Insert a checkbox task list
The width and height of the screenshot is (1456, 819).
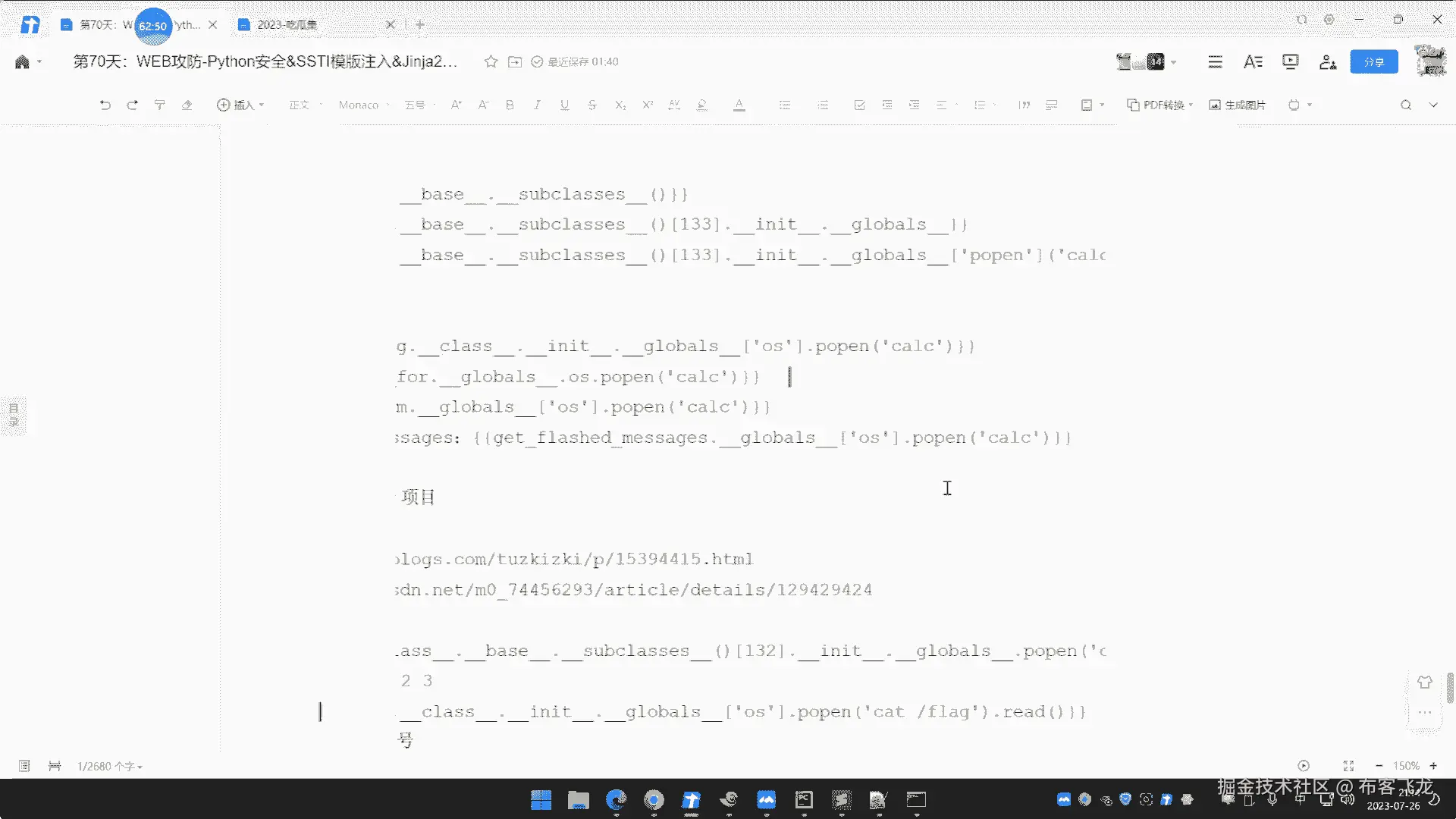click(x=859, y=105)
